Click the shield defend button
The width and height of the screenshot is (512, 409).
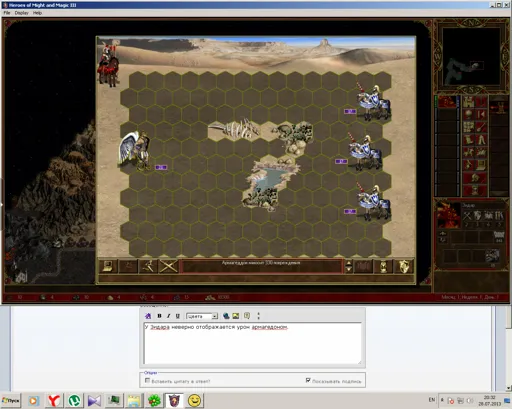404,266
